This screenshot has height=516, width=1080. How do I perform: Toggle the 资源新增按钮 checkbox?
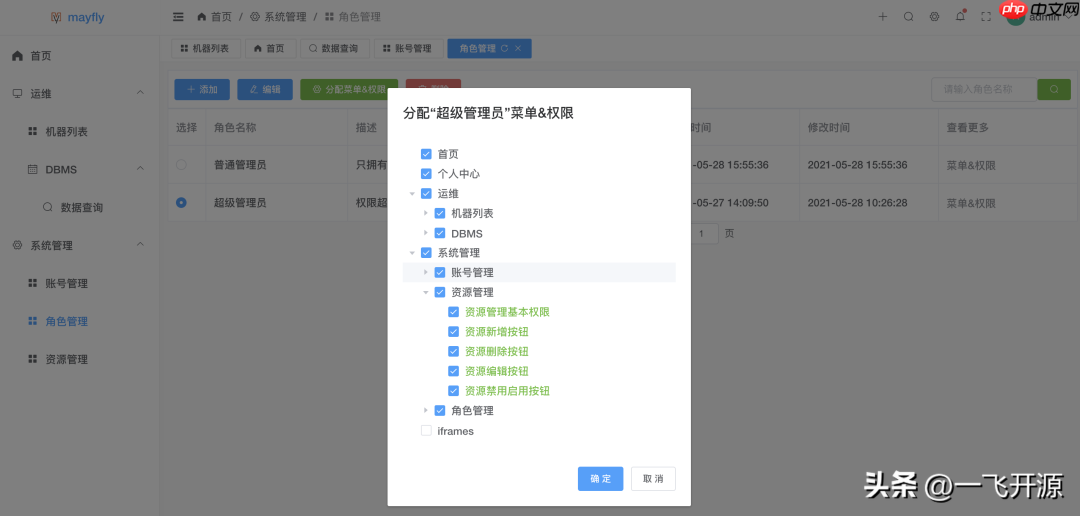point(453,331)
